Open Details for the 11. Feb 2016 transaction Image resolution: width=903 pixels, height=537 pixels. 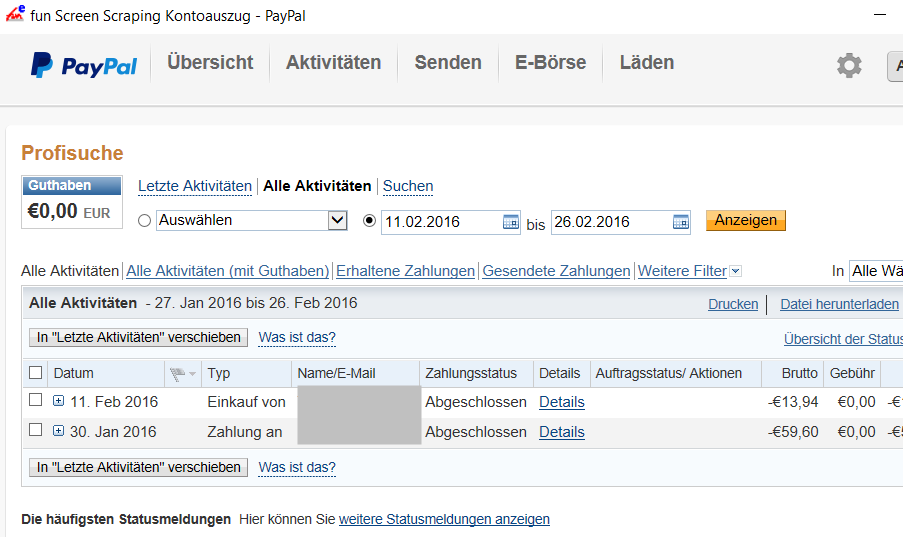(561, 402)
